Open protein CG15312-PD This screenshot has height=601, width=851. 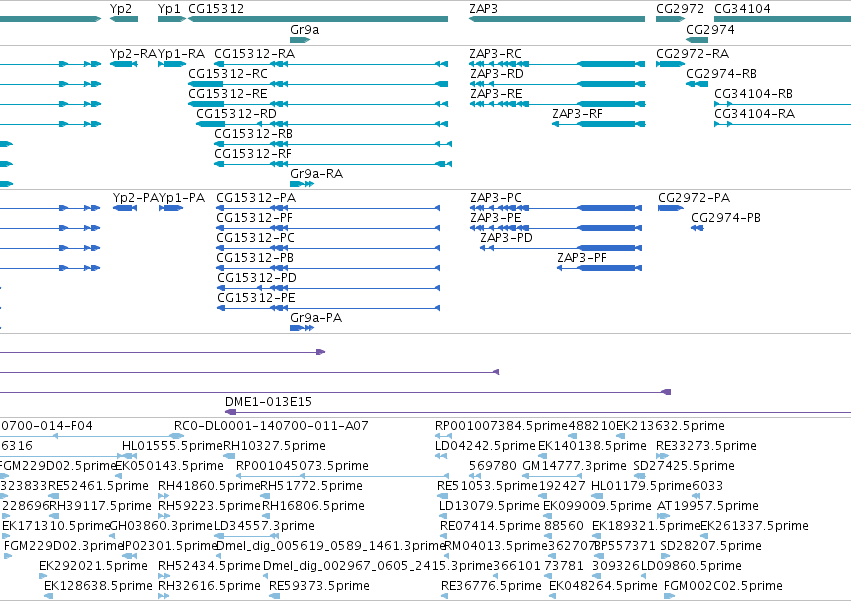(257, 279)
